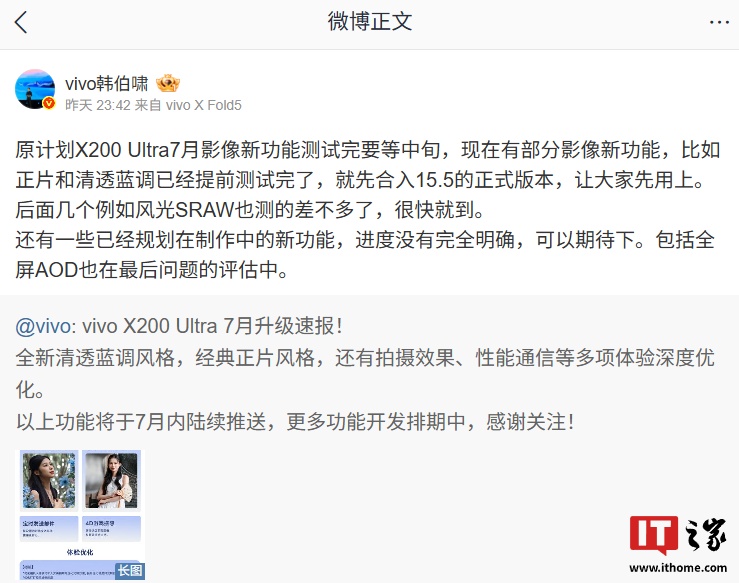Go back using the top-left arrow
The image size is (739, 583).
(21, 22)
